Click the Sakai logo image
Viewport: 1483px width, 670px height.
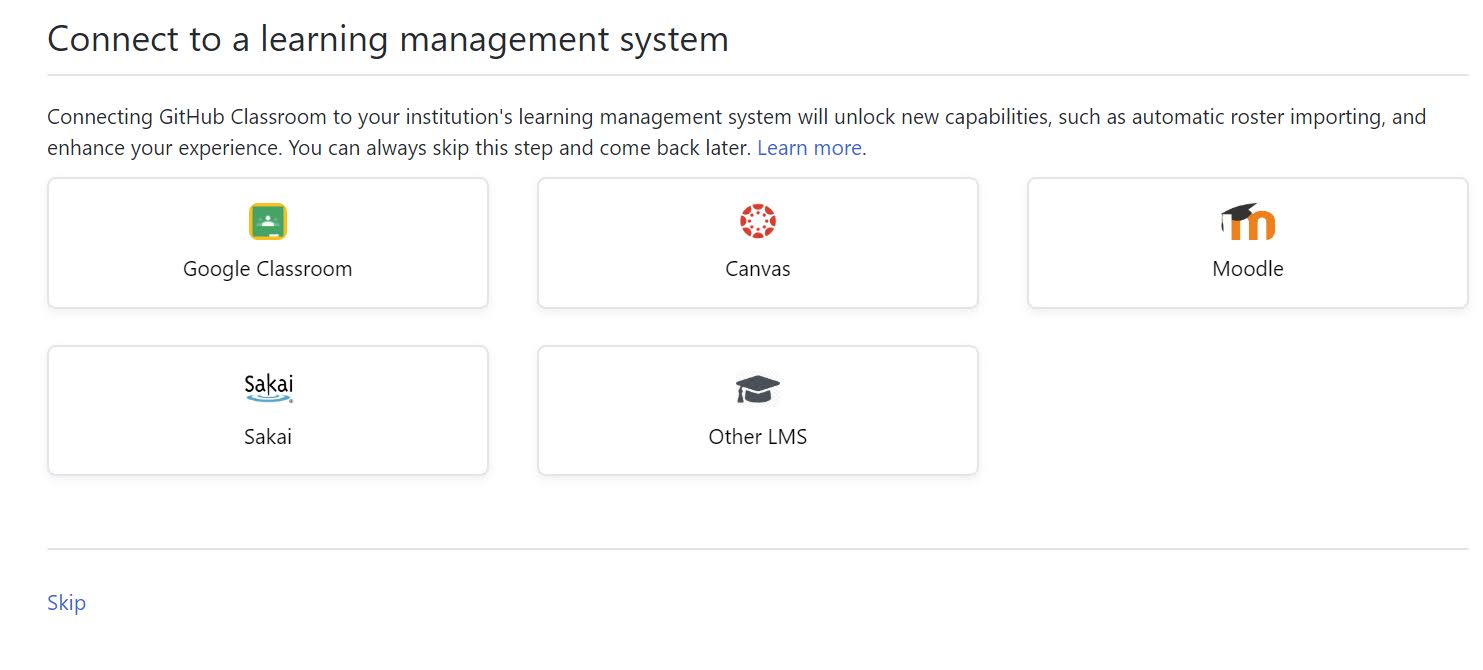pyautogui.click(x=268, y=388)
